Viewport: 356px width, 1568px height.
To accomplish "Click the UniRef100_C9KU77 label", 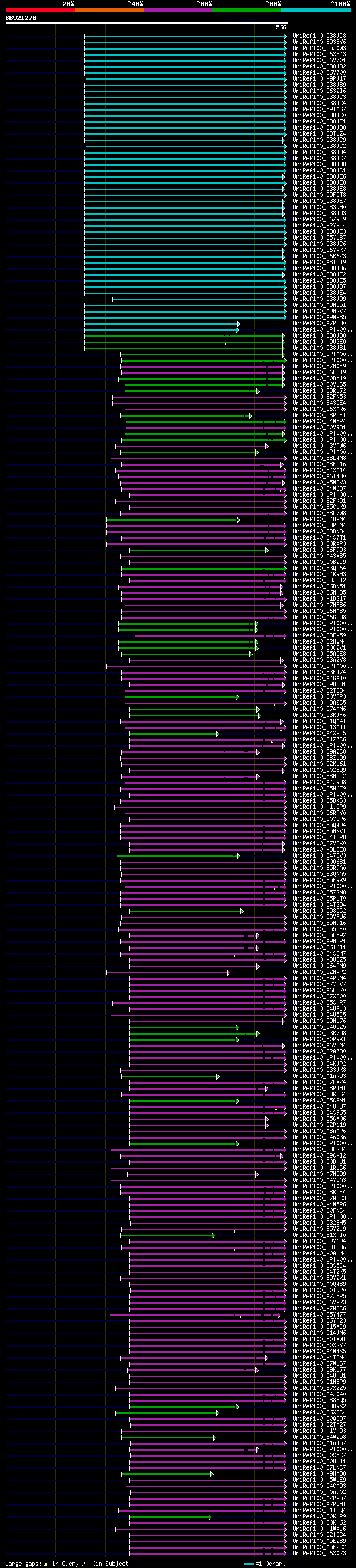I will [319, 1371].
